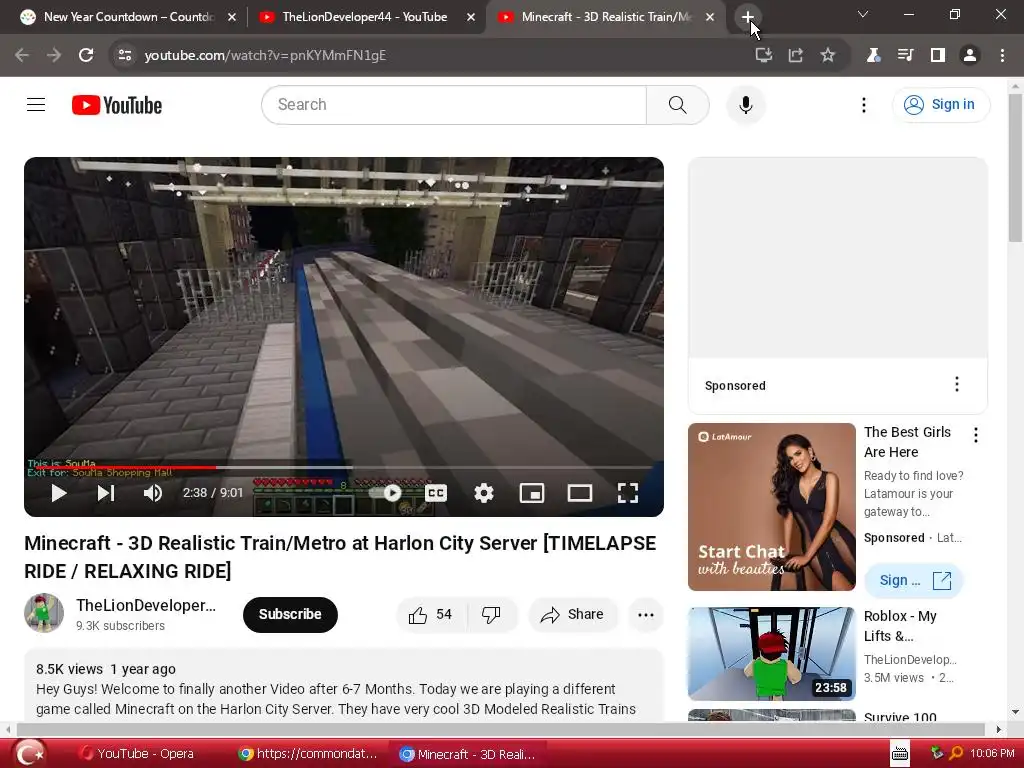Open Chrome profile avatar
Image resolution: width=1024 pixels, height=768 pixels.
tap(970, 56)
